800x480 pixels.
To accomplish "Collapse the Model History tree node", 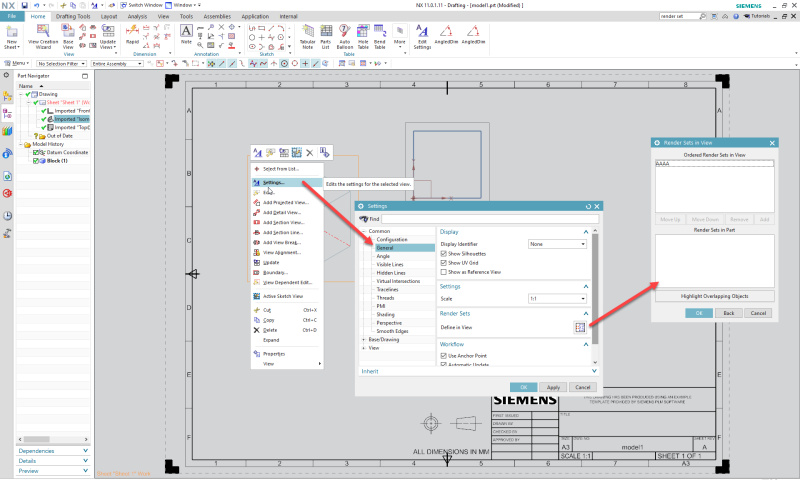I will [x=21, y=144].
